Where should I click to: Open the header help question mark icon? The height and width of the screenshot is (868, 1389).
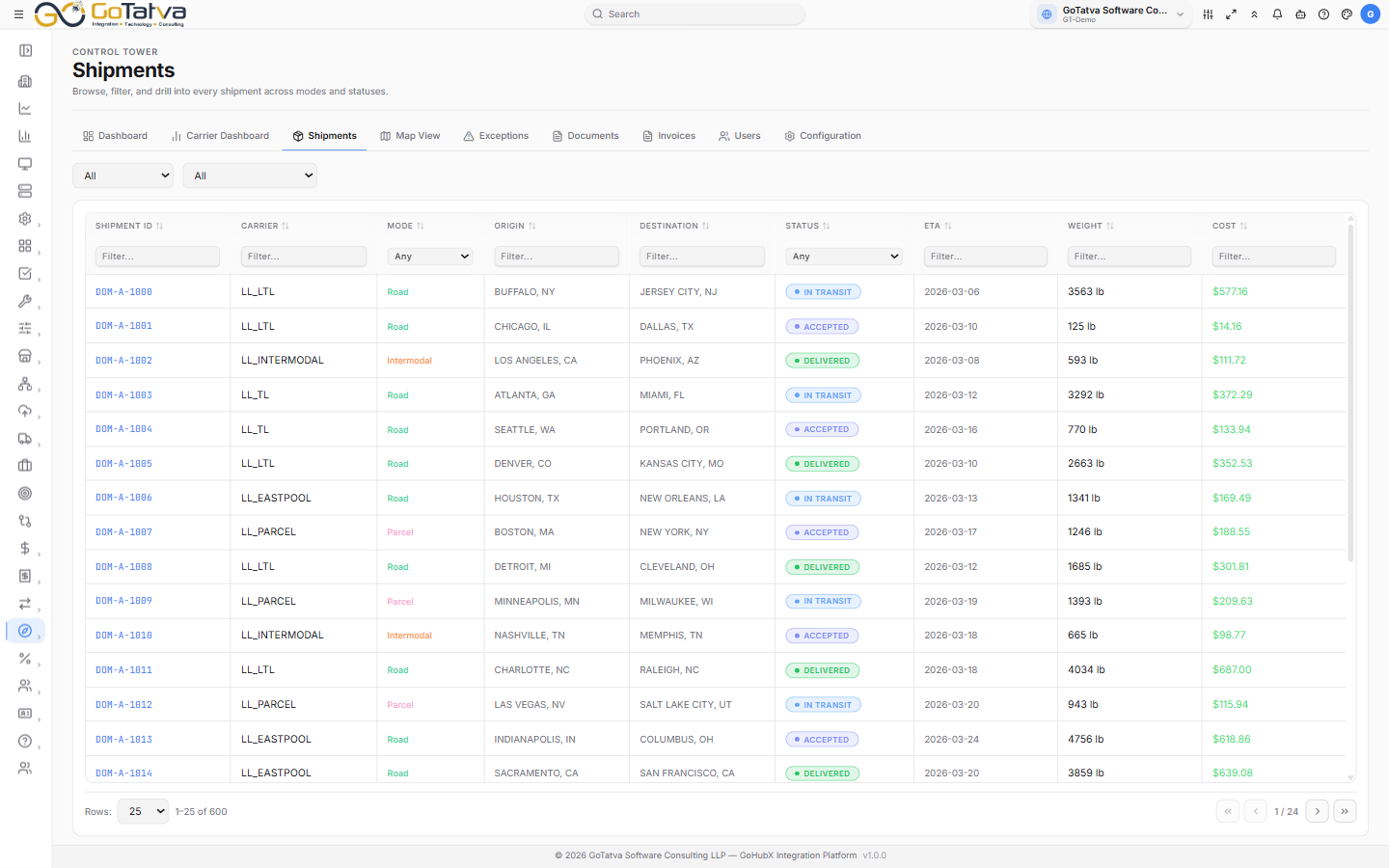point(1323,14)
